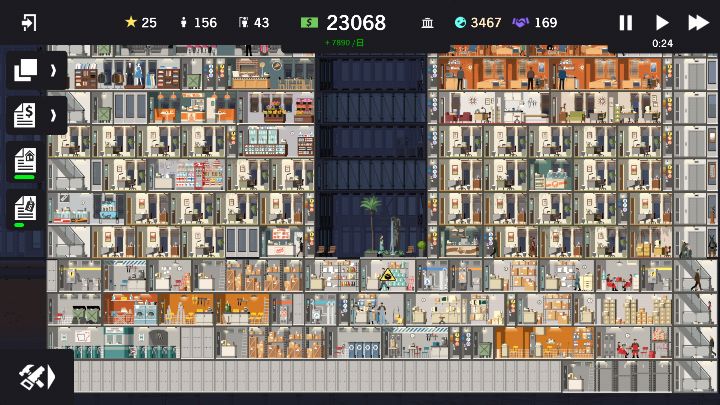Screen dimensions: 720x405
Task: Select the purple handshake influence icon
Action: [520, 22]
